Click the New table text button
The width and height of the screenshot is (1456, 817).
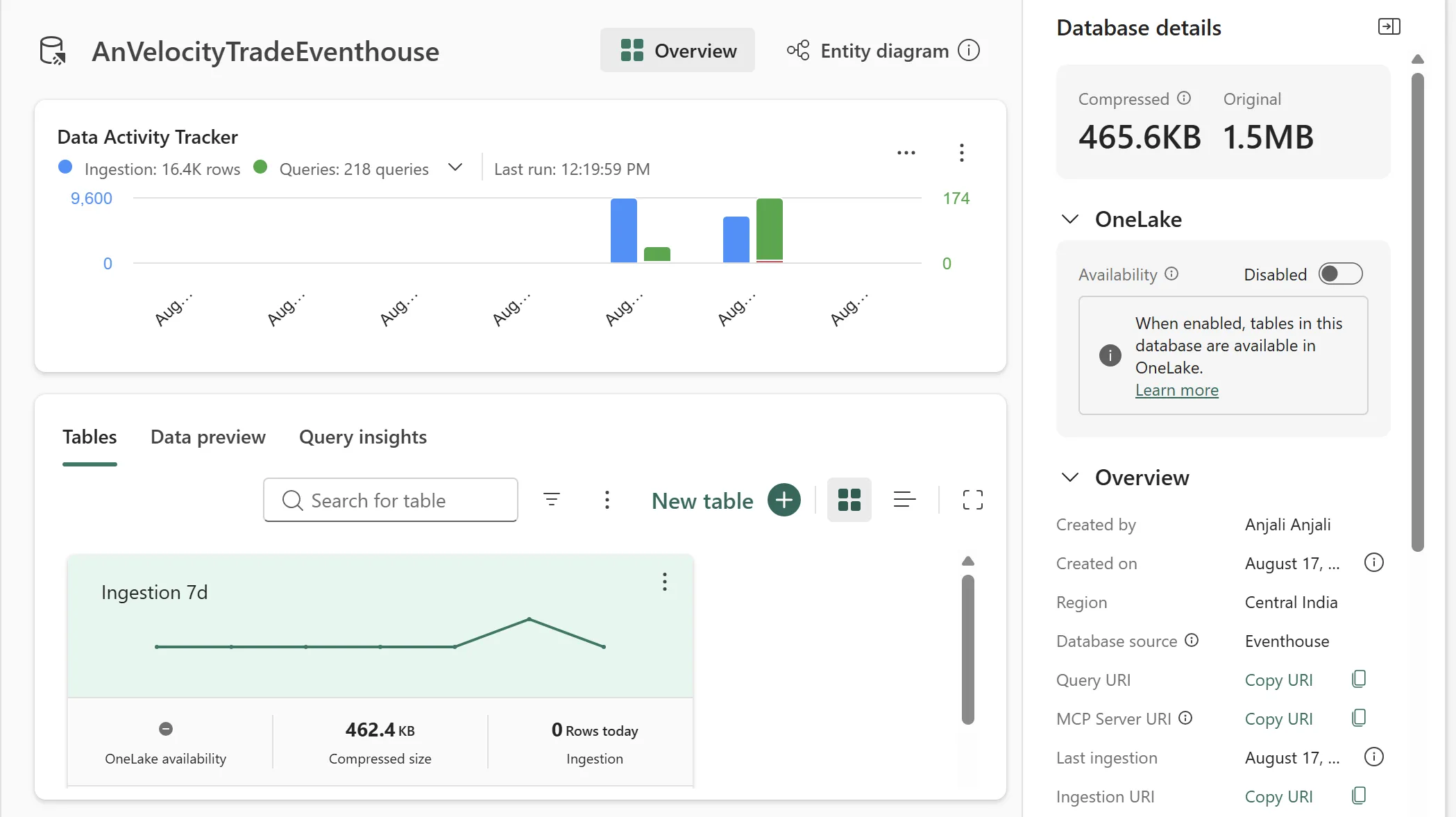click(x=702, y=500)
